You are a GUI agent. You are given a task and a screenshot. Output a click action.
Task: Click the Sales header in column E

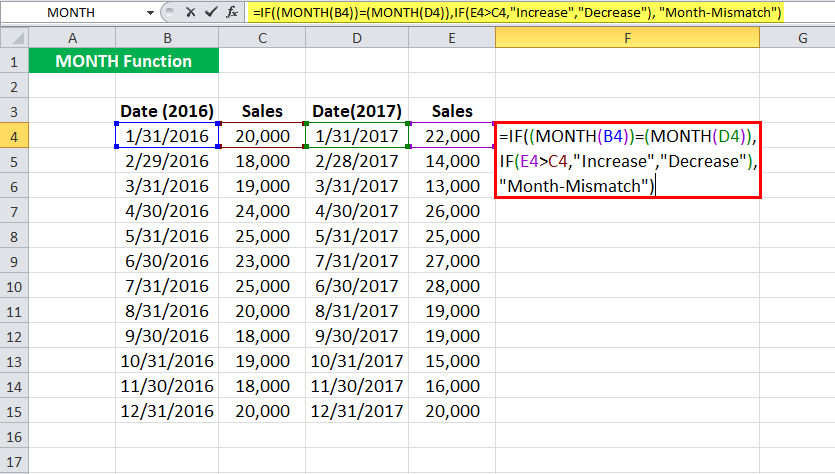tap(452, 111)
